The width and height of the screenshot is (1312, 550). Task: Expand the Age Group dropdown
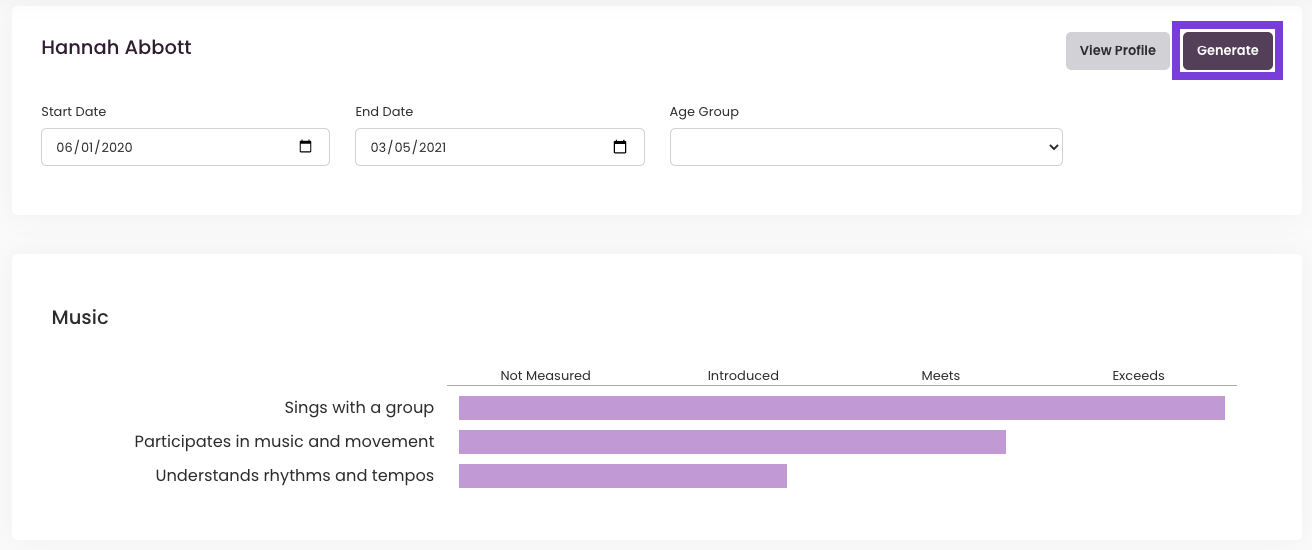866,147
